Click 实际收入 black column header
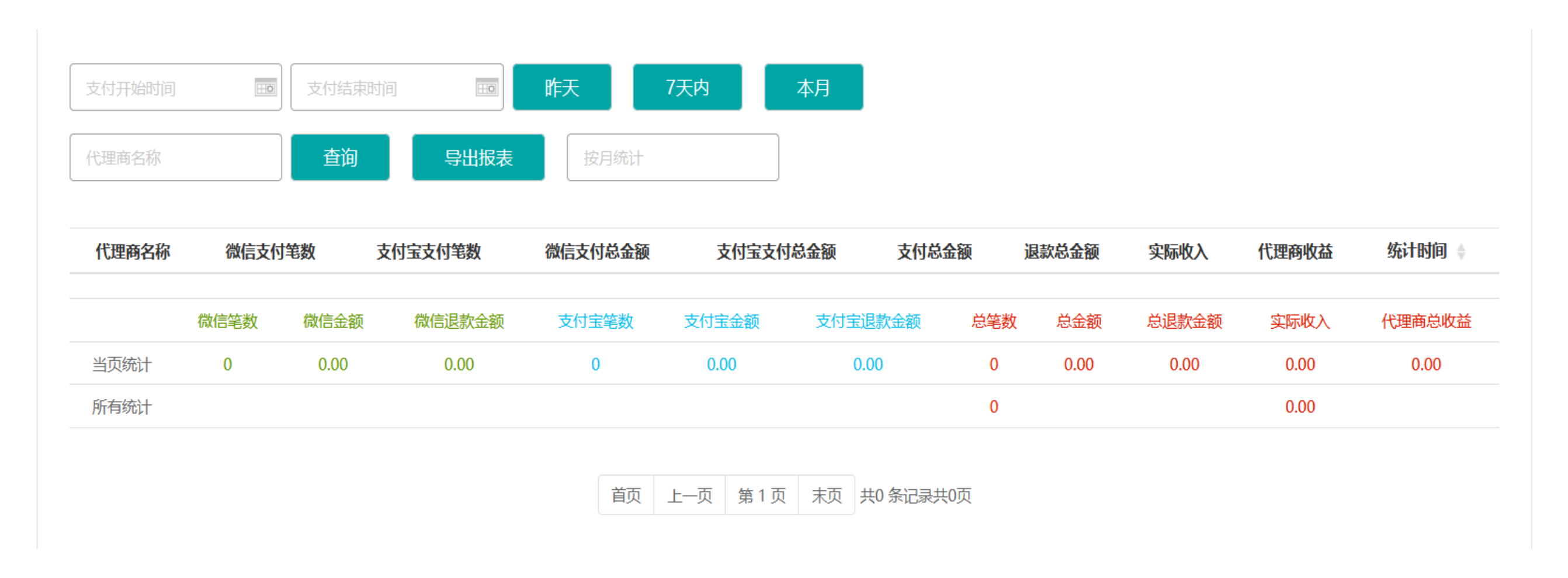 [x=1178, y=251]
